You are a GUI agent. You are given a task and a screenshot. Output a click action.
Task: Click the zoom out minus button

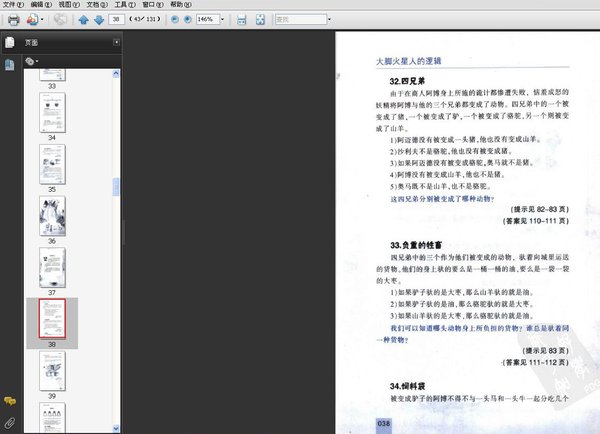(175, 19)
